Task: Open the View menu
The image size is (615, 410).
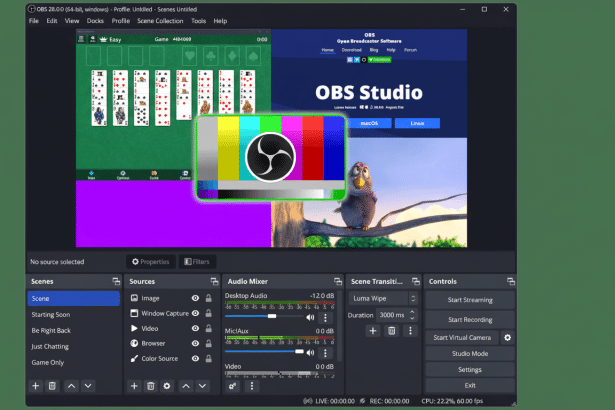Action: tap(72, 21)
